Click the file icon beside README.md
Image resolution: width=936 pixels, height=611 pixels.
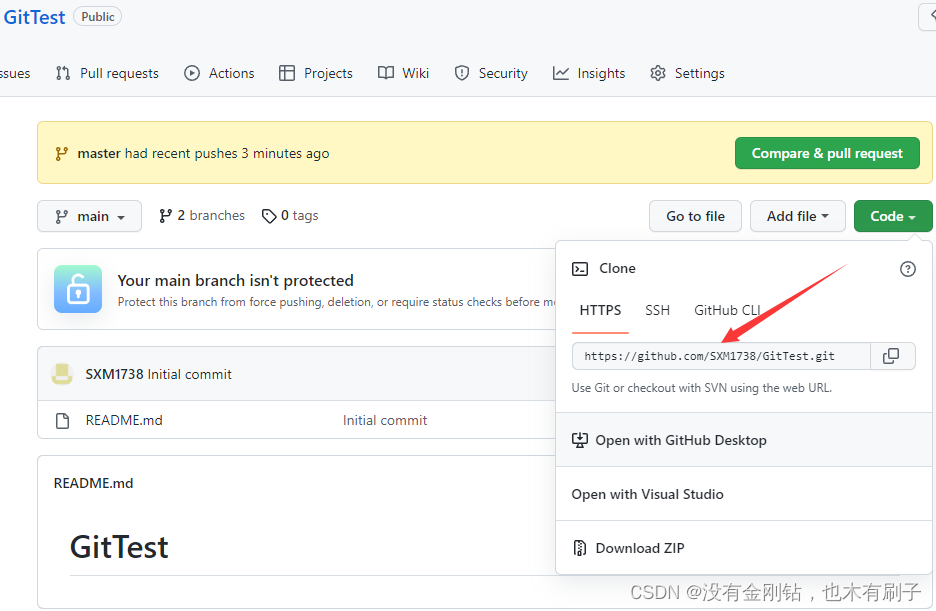[62, 421]
